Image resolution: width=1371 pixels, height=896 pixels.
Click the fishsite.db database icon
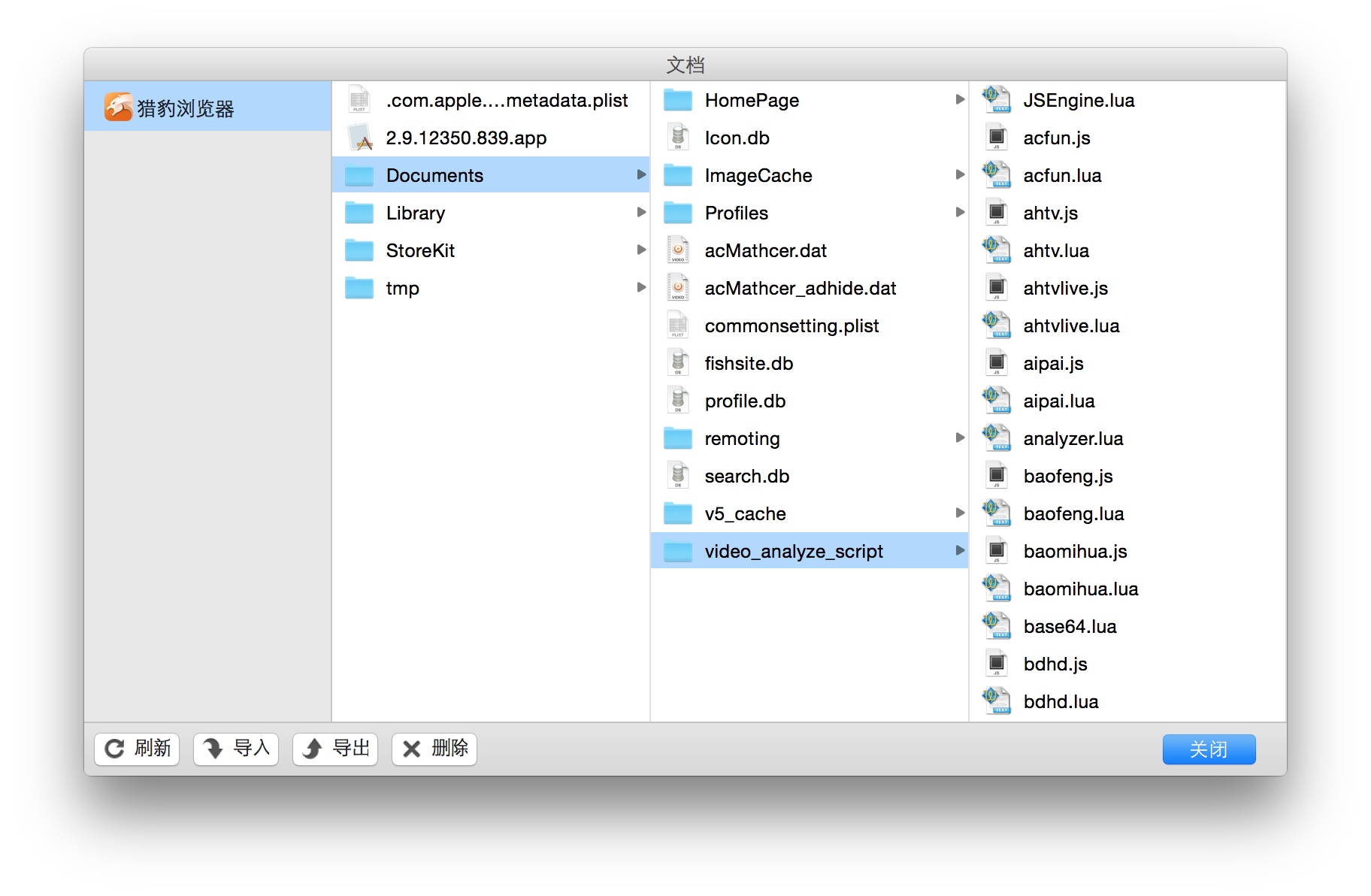coord(678,362)
